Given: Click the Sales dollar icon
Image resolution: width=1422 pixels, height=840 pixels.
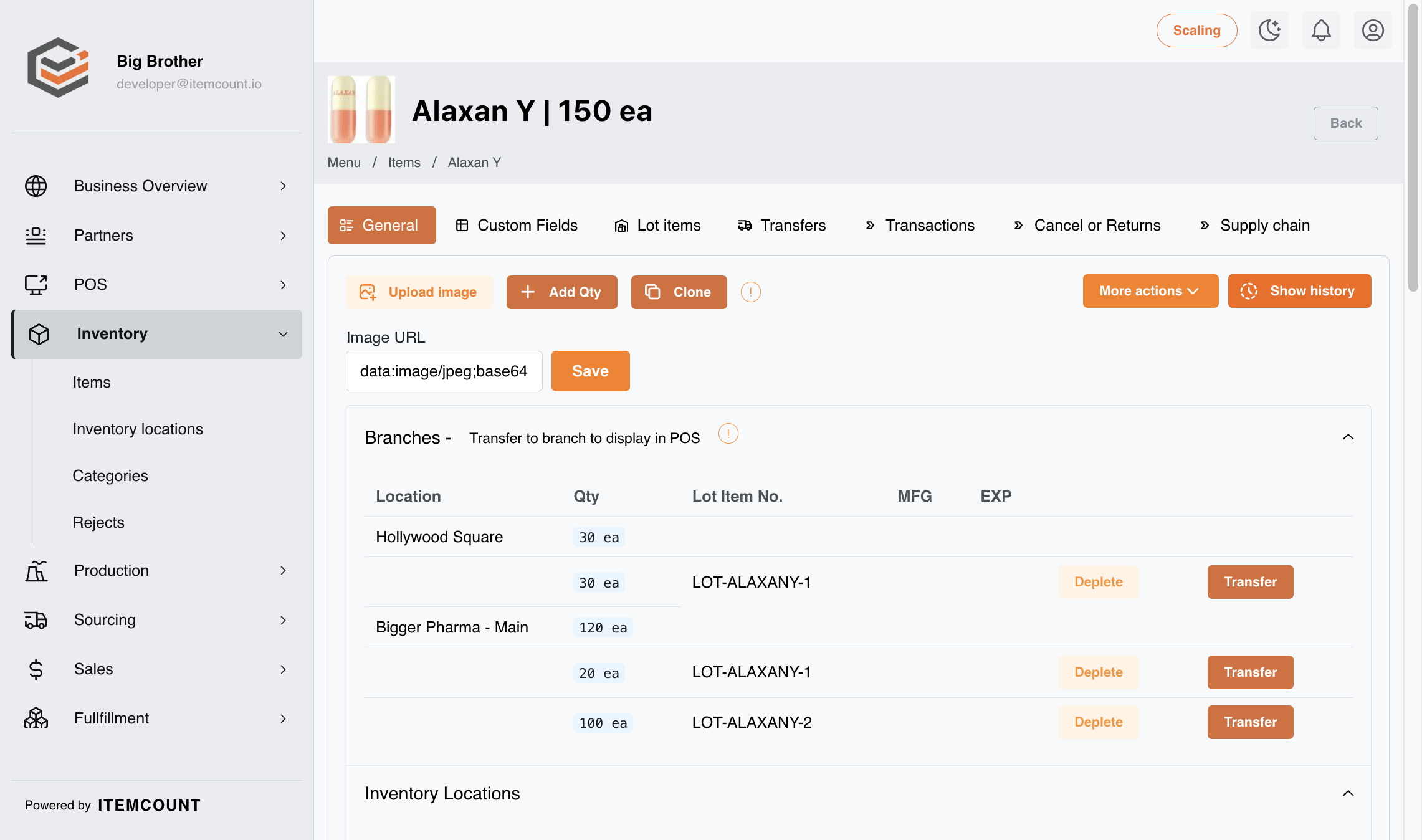Looking at the screenshot, I should 36,669.
